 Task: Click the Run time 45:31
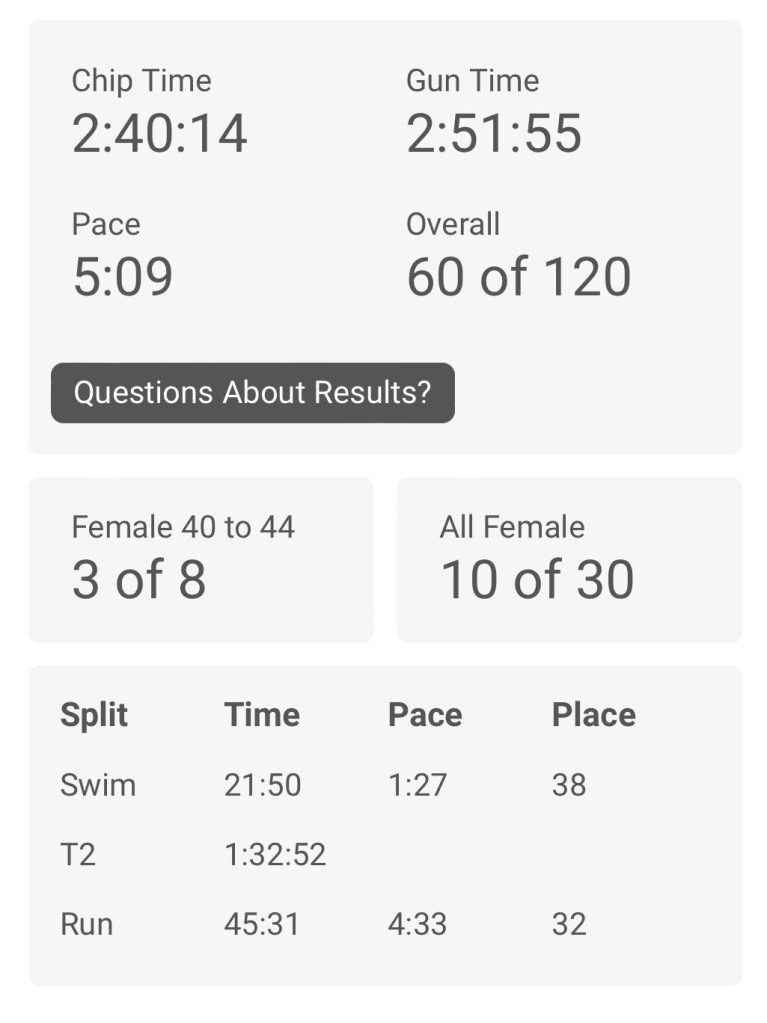click(x=262, y=923)
